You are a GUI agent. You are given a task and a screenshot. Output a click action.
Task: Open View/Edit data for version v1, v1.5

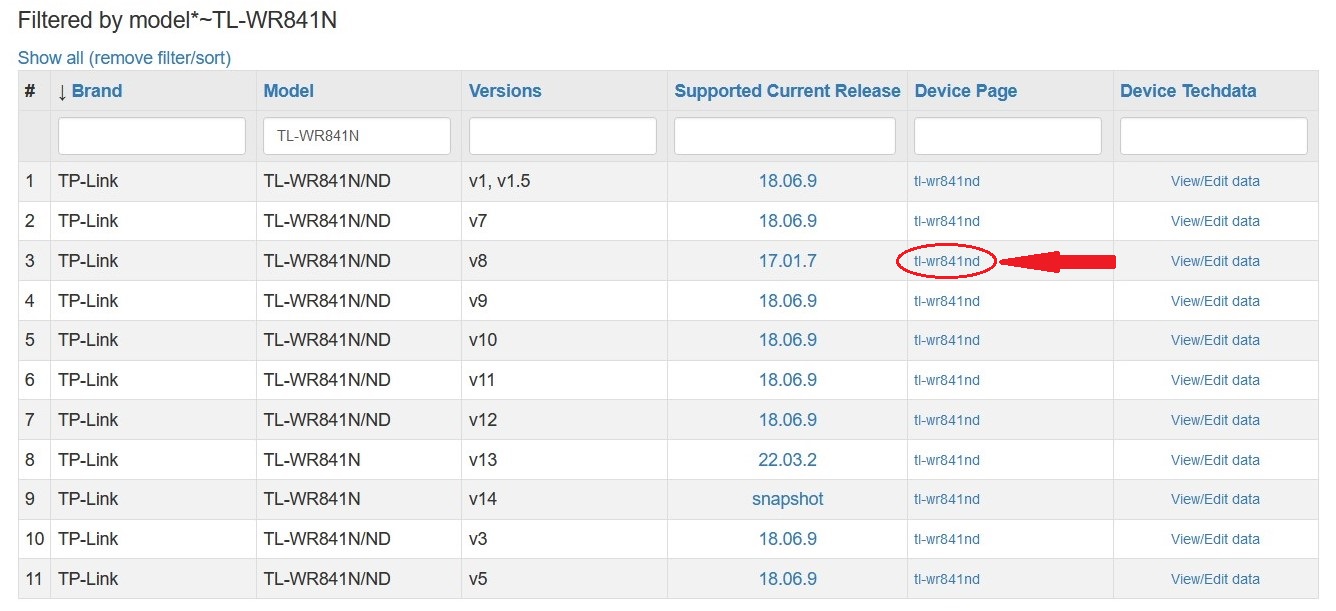[x=1215, y=181]
